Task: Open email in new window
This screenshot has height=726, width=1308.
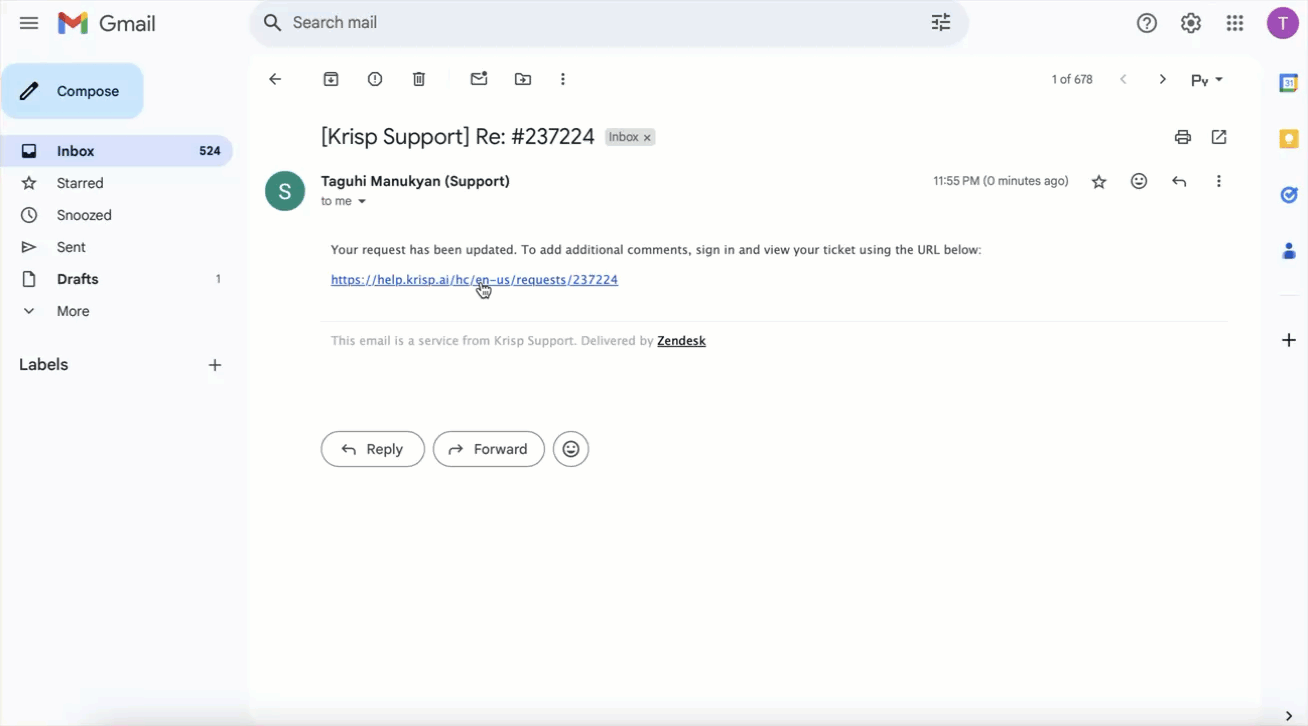Action: (x=1219, y=137)
